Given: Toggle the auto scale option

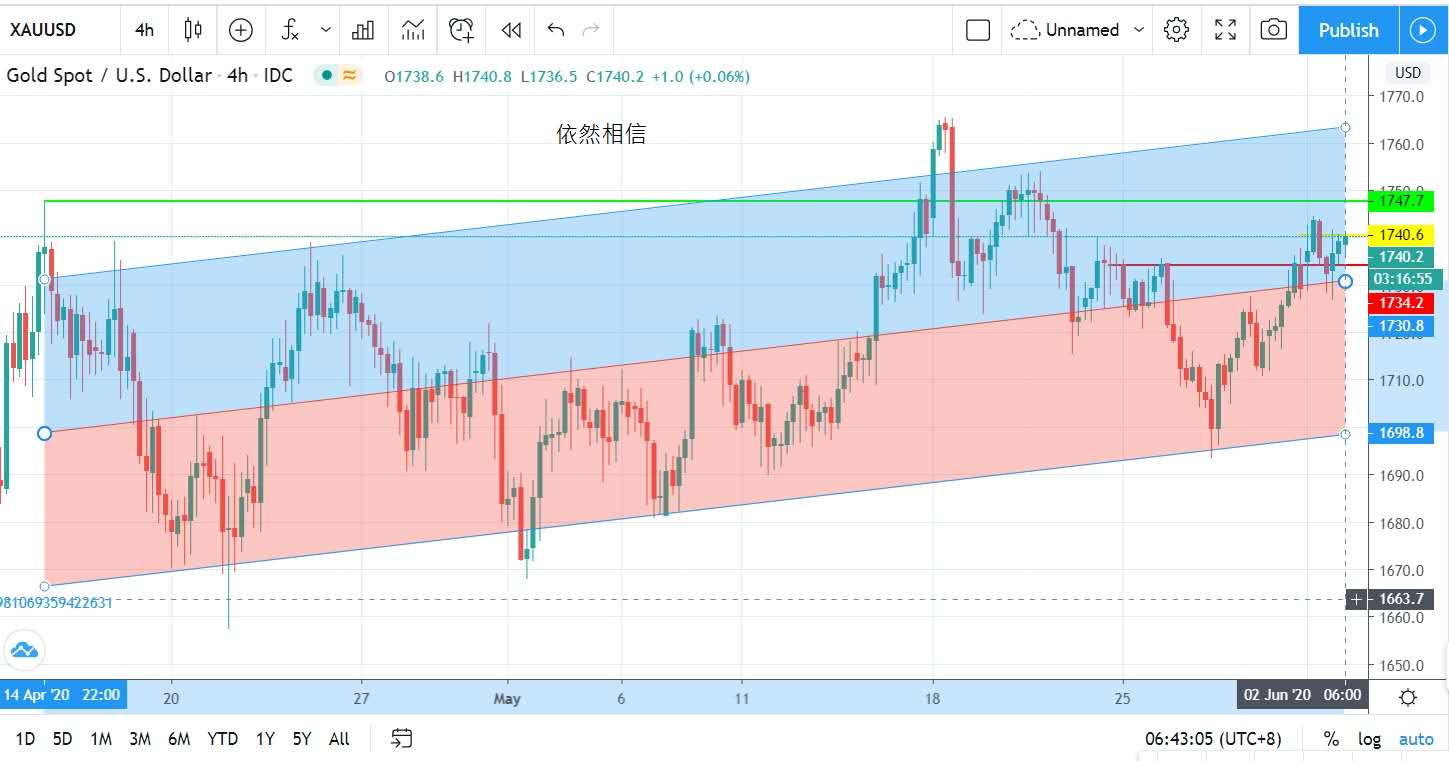Looking at the screenshot, I should point(1415,739).
